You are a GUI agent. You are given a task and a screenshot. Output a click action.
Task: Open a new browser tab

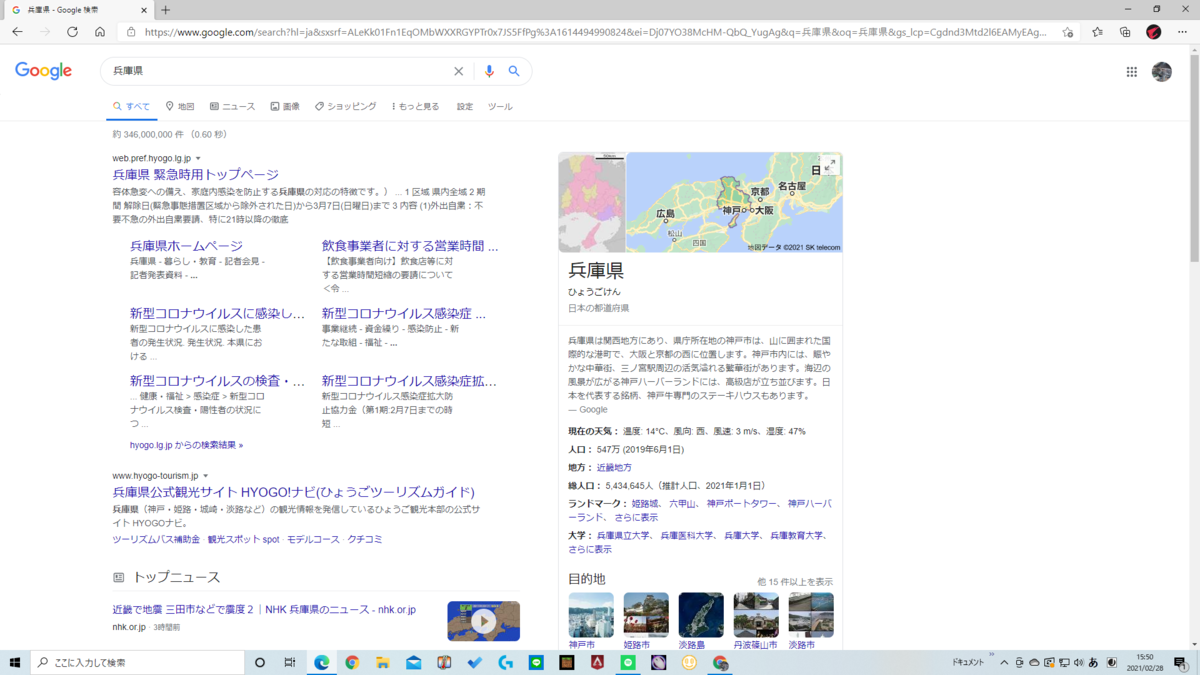[166, 10]
